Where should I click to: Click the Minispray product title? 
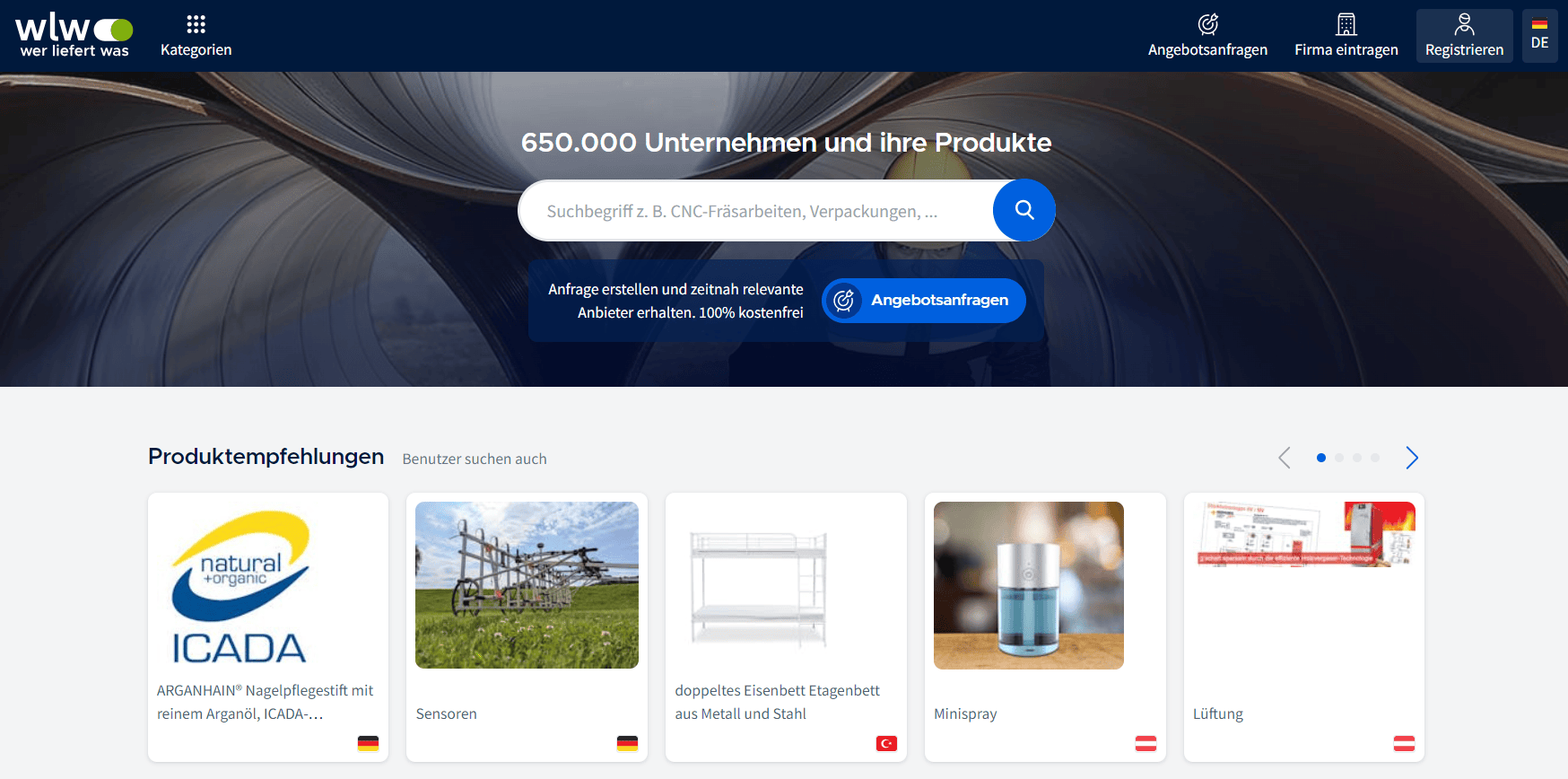[965, 713]
